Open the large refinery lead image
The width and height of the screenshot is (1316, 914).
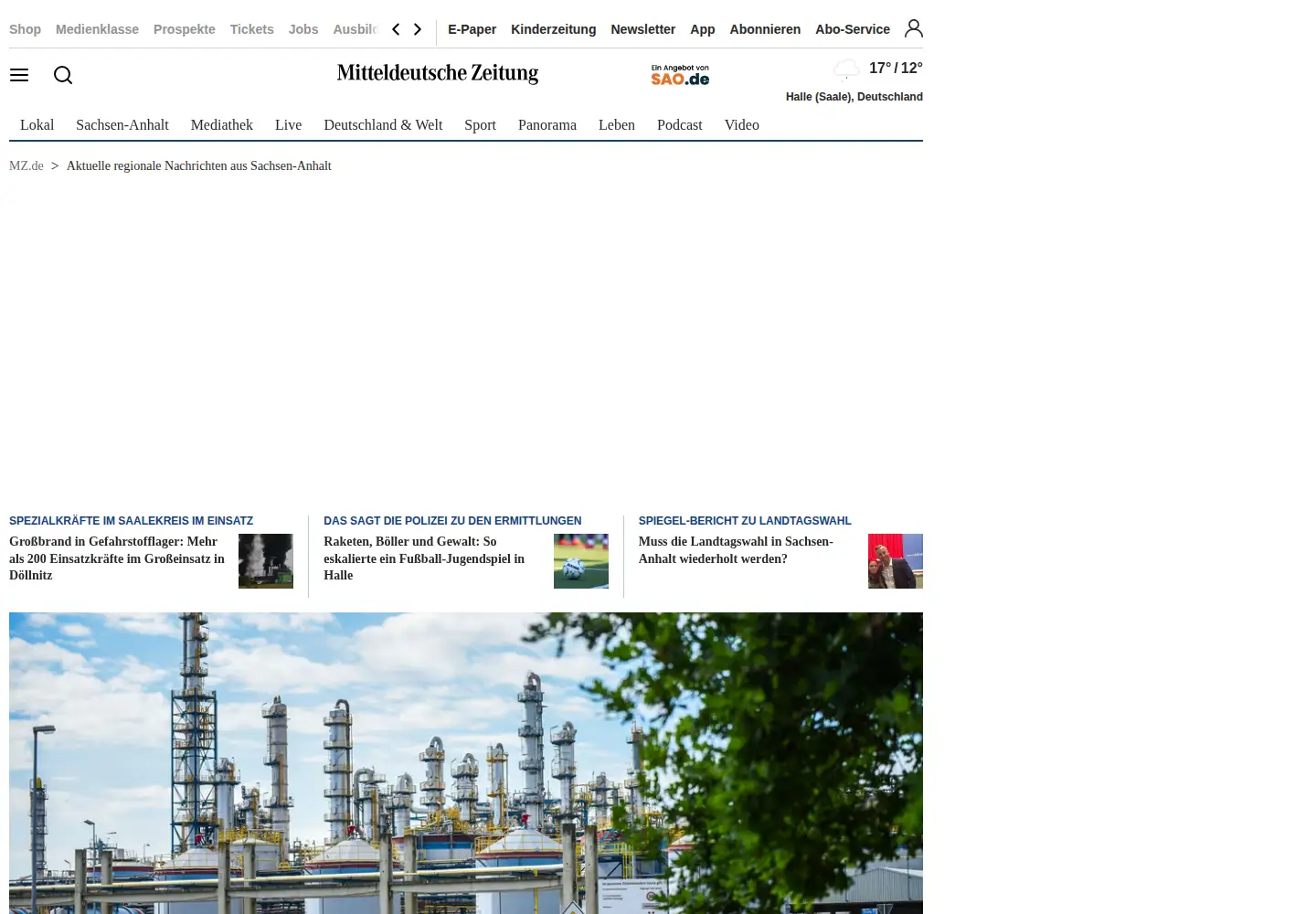(466, 763)
